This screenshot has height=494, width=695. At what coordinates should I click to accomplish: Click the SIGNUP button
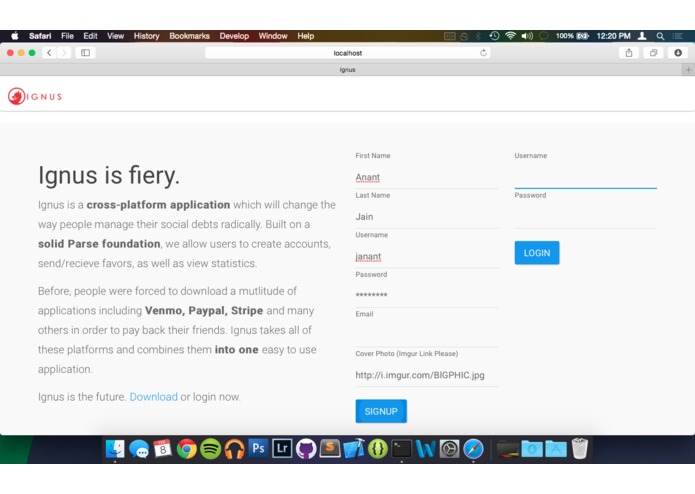(x=381, y=411)
